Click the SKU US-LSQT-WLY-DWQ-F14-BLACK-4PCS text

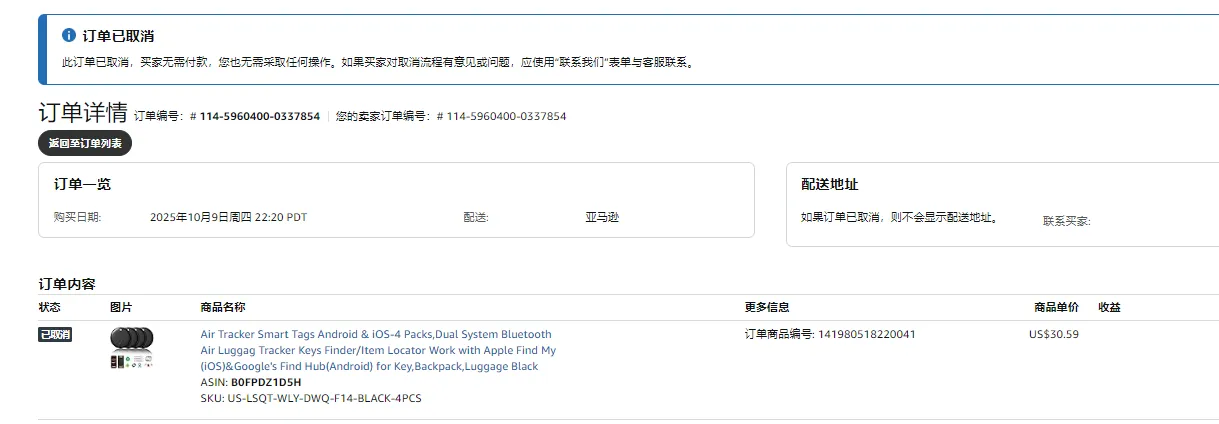[310, 398]
